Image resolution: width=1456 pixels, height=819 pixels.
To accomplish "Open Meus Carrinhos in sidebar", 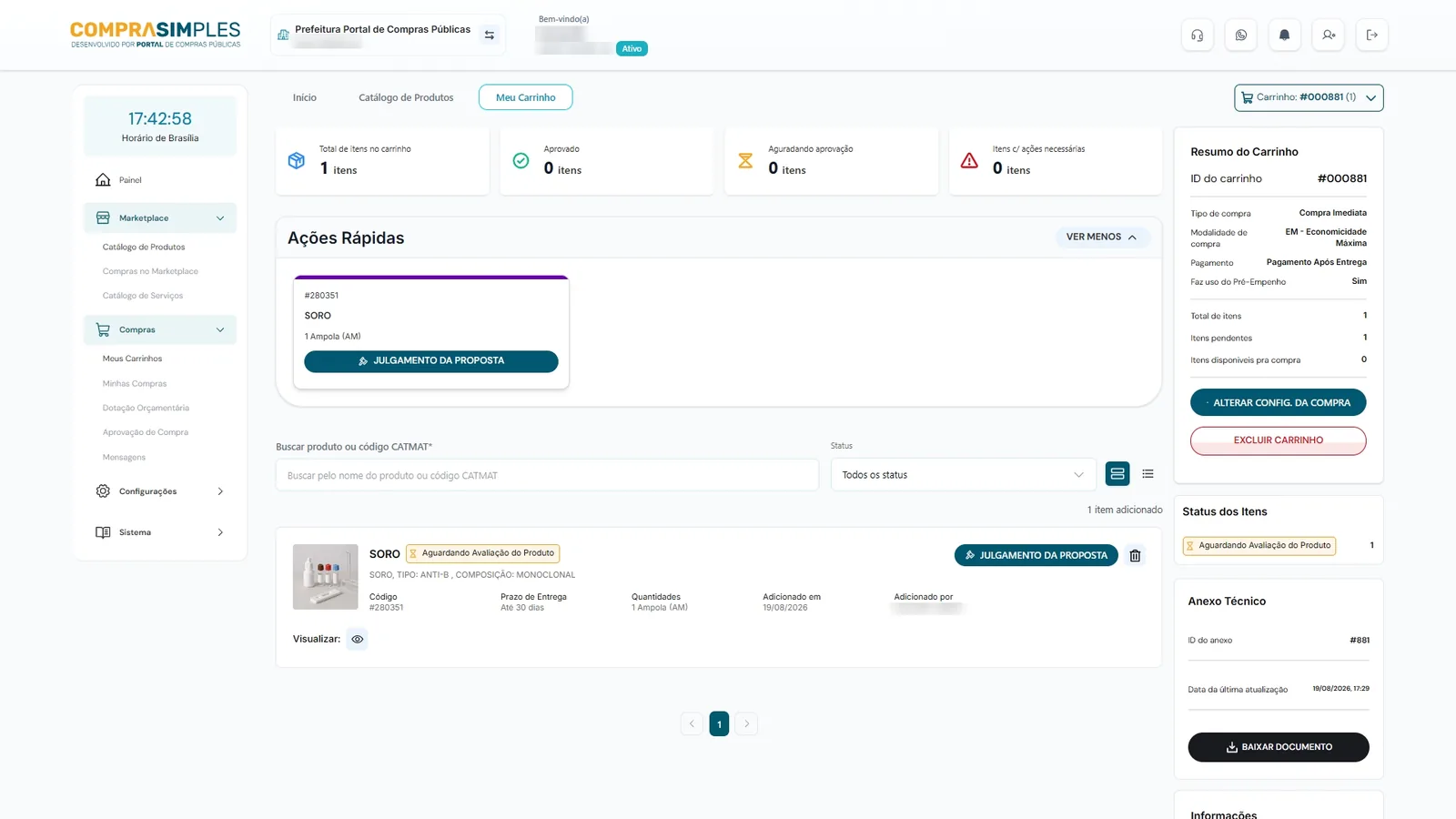I will pyautogui.click(x=132, y=359).
